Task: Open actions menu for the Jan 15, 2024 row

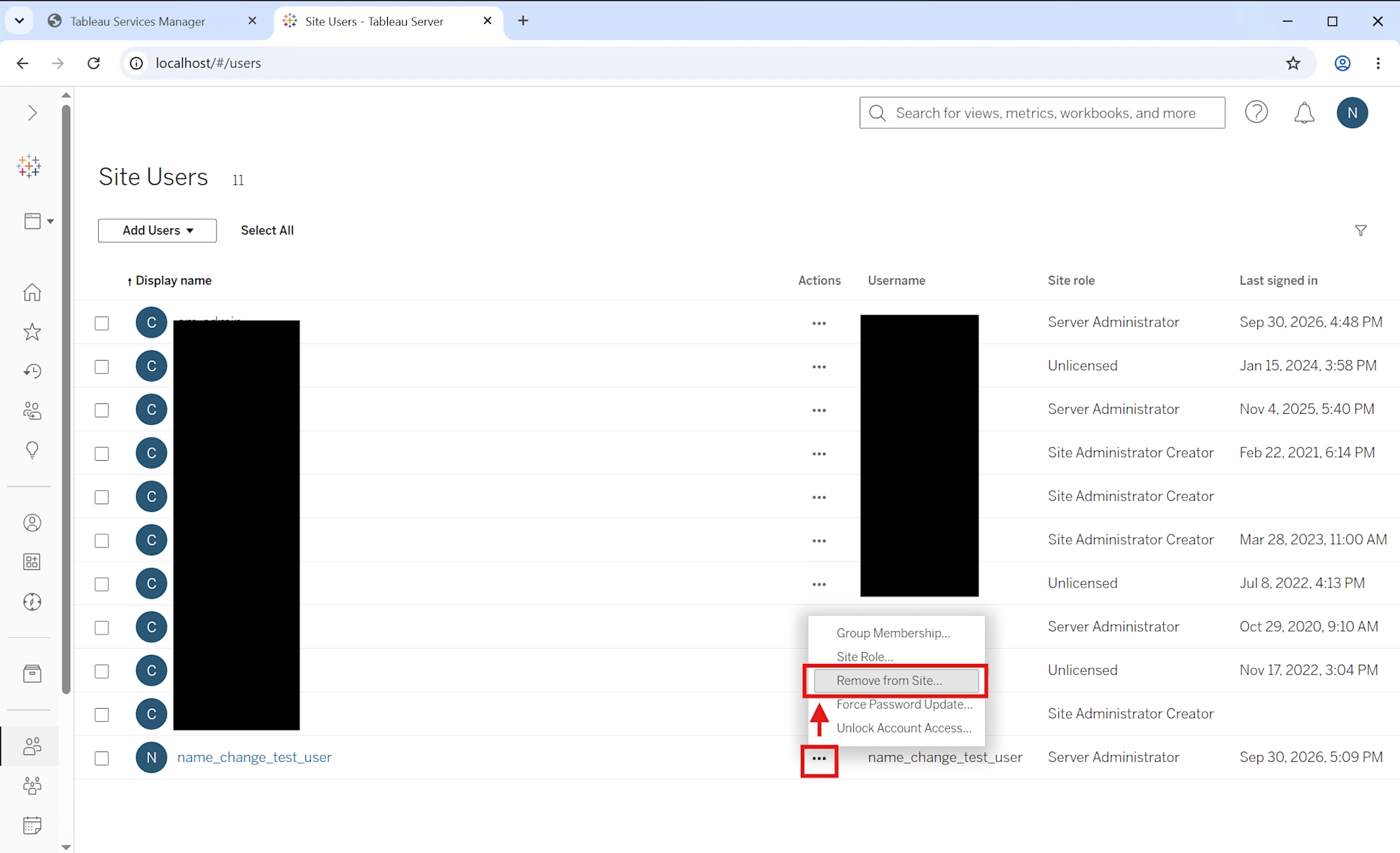Action: (819, 367)
